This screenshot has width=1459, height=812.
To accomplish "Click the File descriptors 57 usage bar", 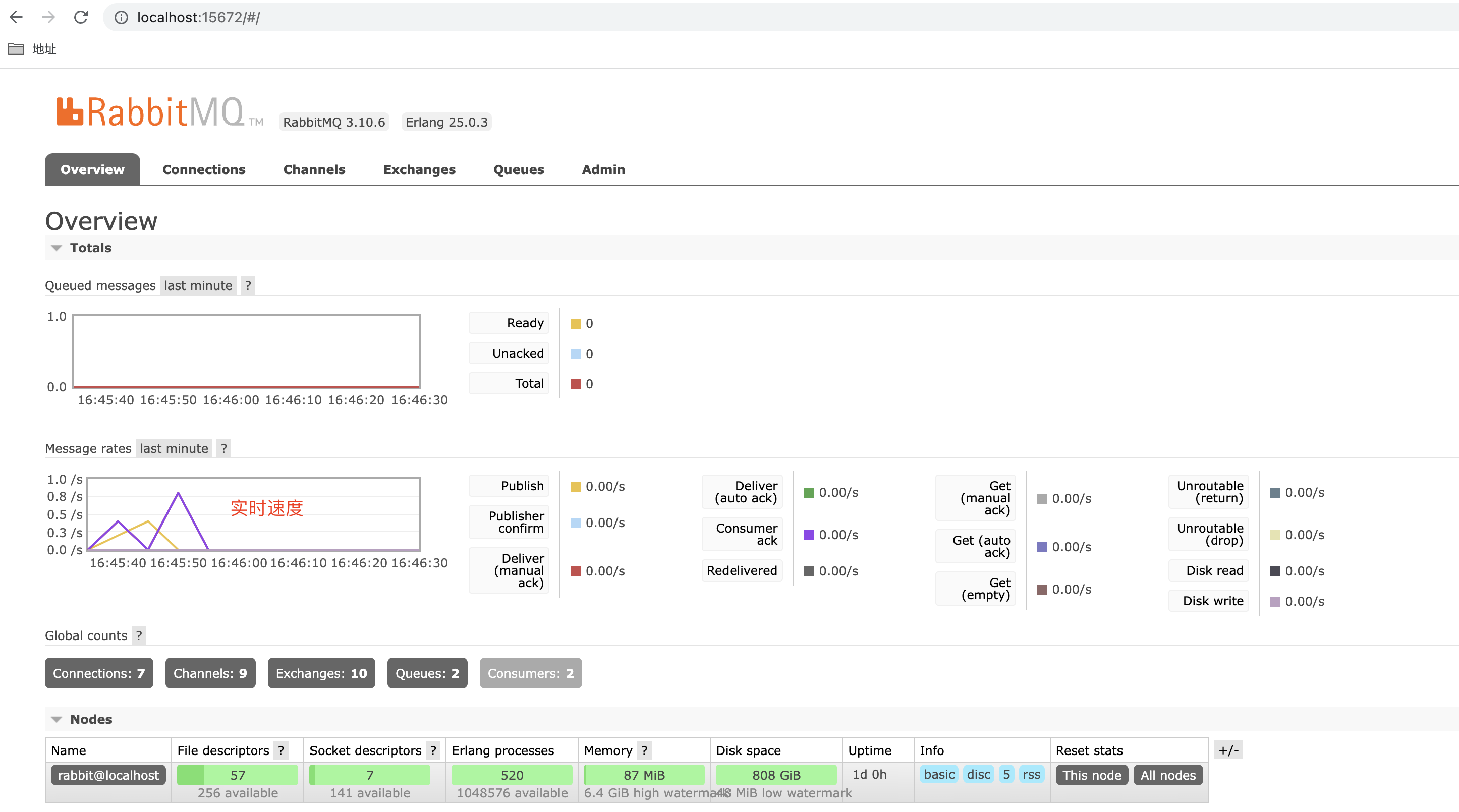I will 237,775.
